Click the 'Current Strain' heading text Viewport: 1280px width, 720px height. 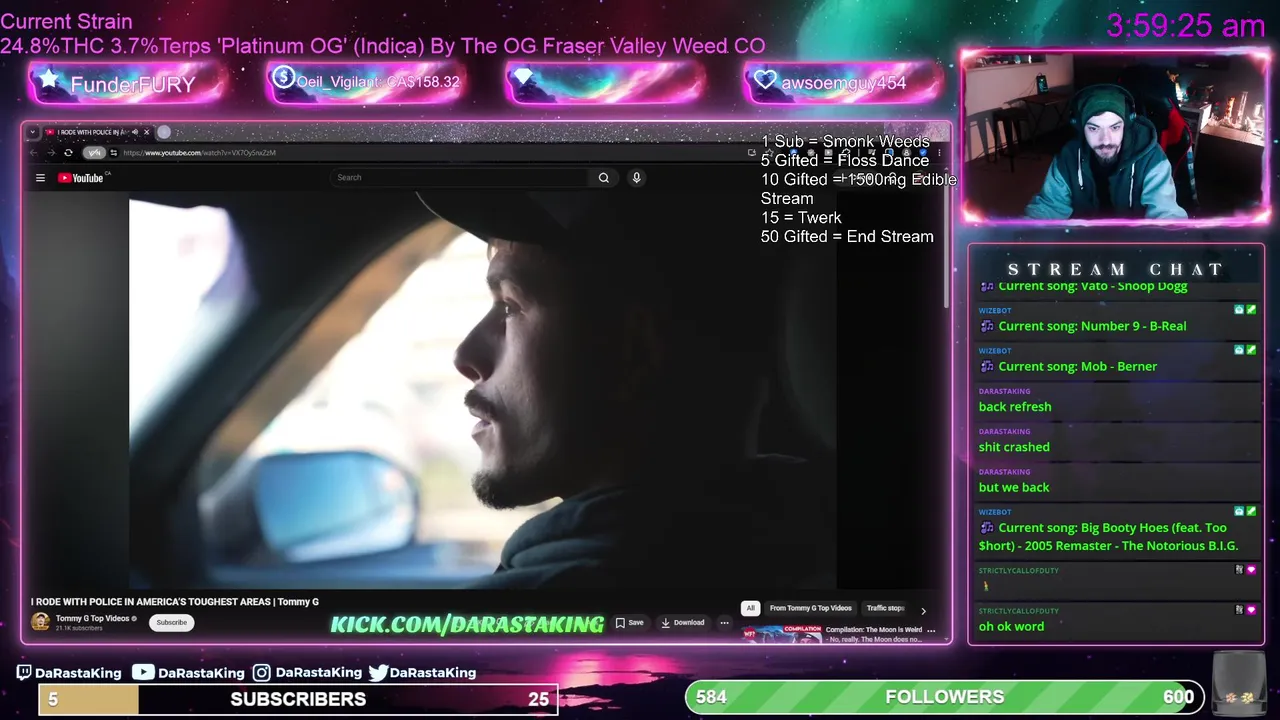[66, 21]
